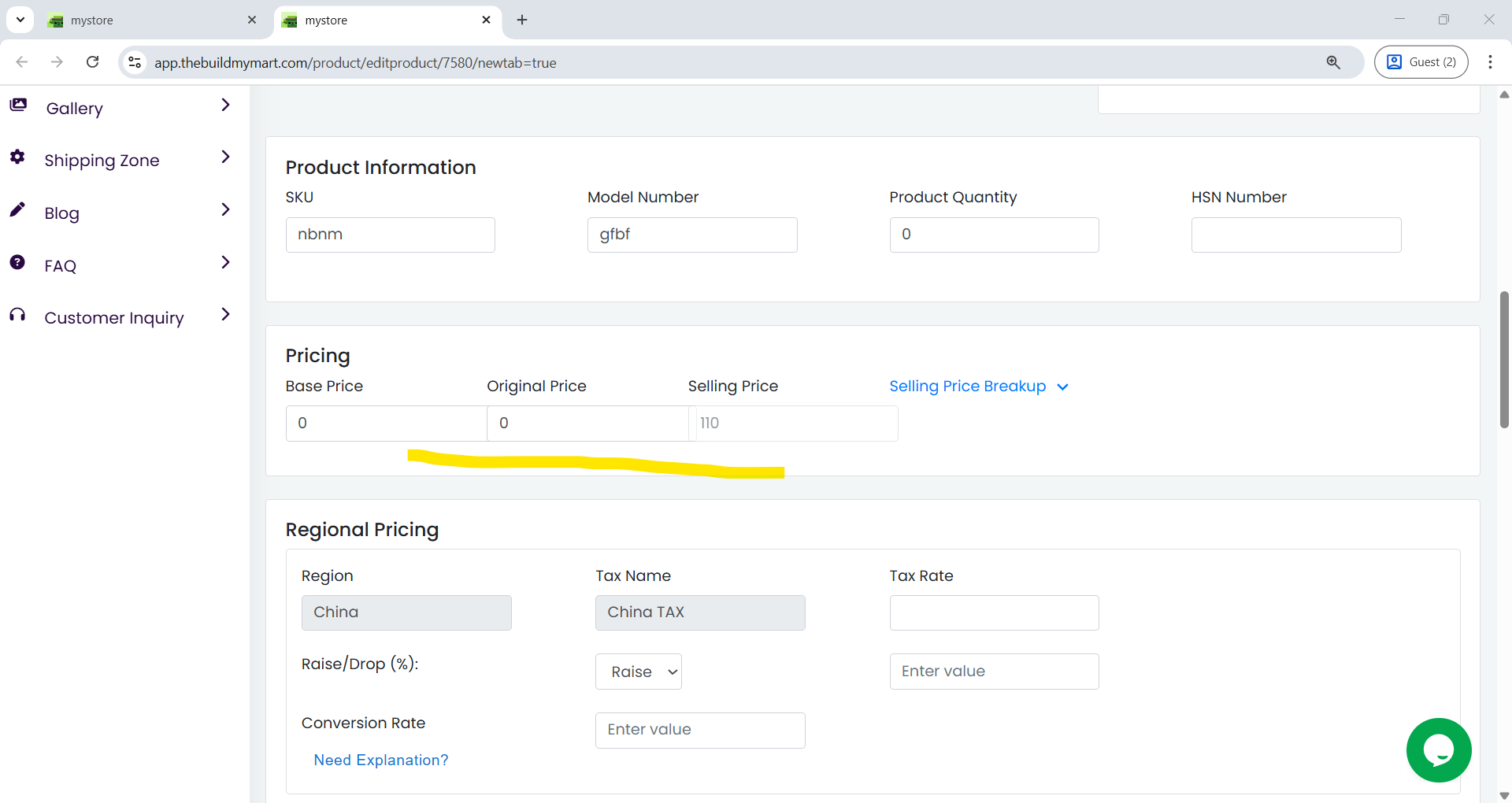Click the browser back arrow
This screenshot has height=803, width=1512.
(22, 62)
